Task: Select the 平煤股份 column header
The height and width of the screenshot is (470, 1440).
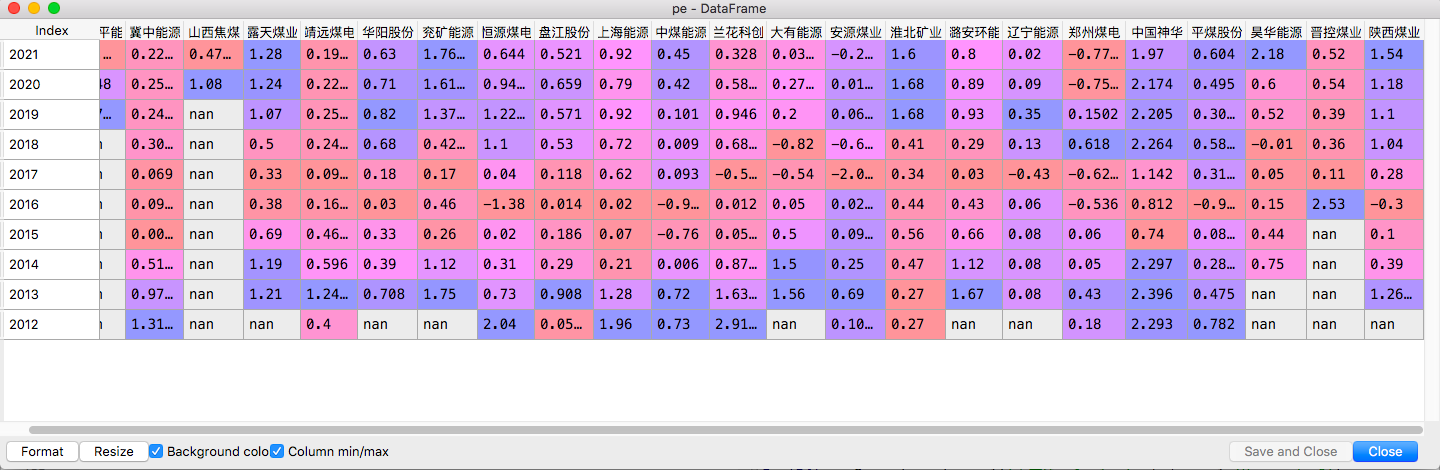Action: pos(1217,32)
